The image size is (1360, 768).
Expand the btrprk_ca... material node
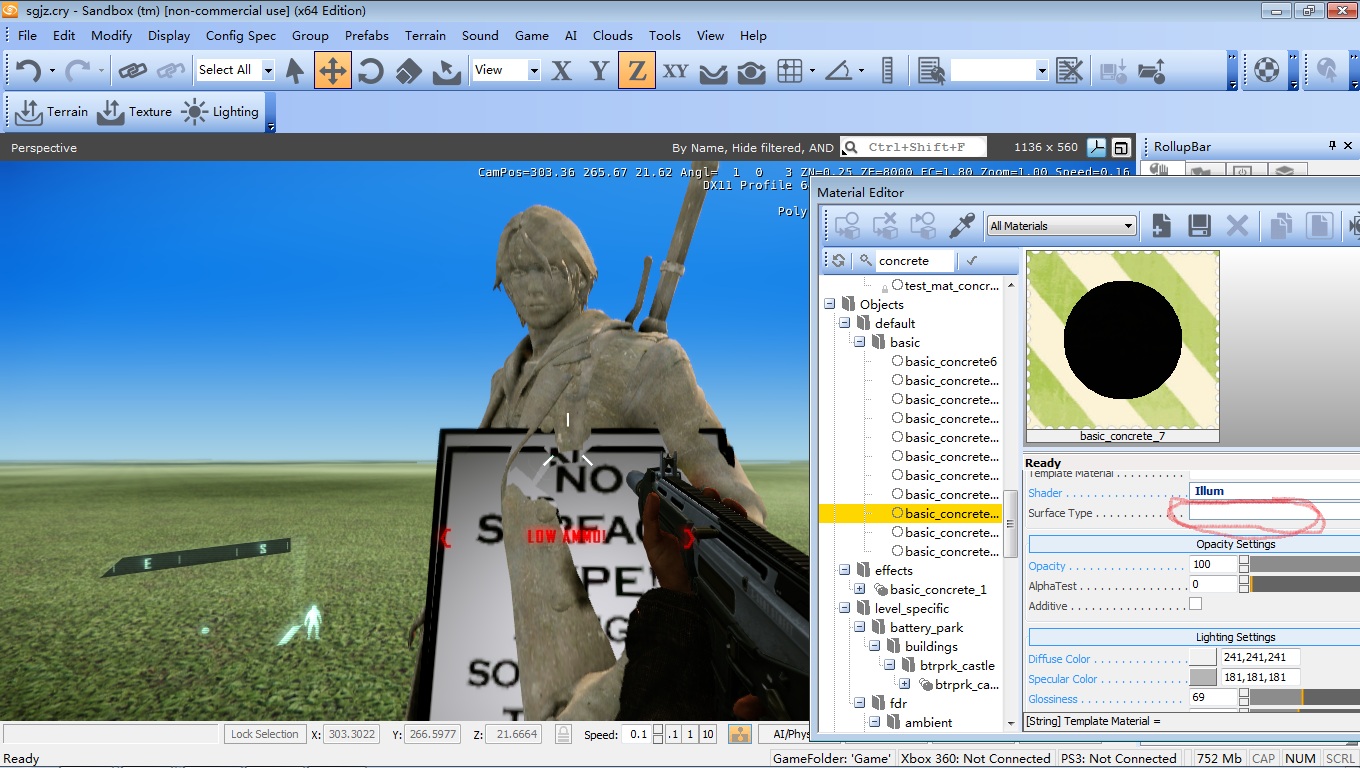[x=904, y=684]
